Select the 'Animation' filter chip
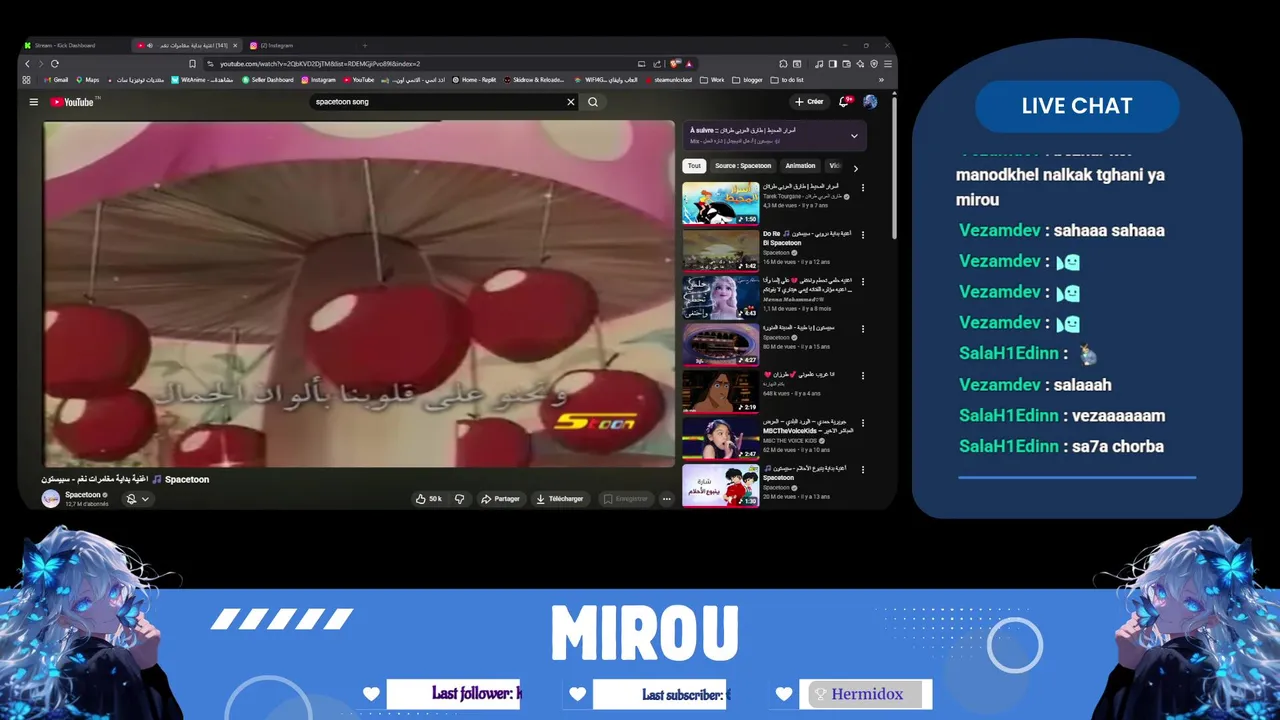This screenshot has height=720, width=1280. (800, 166)
